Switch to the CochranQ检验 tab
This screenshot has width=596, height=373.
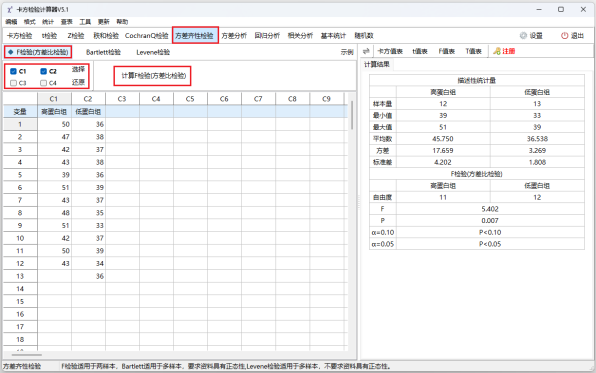click(146, 36)
